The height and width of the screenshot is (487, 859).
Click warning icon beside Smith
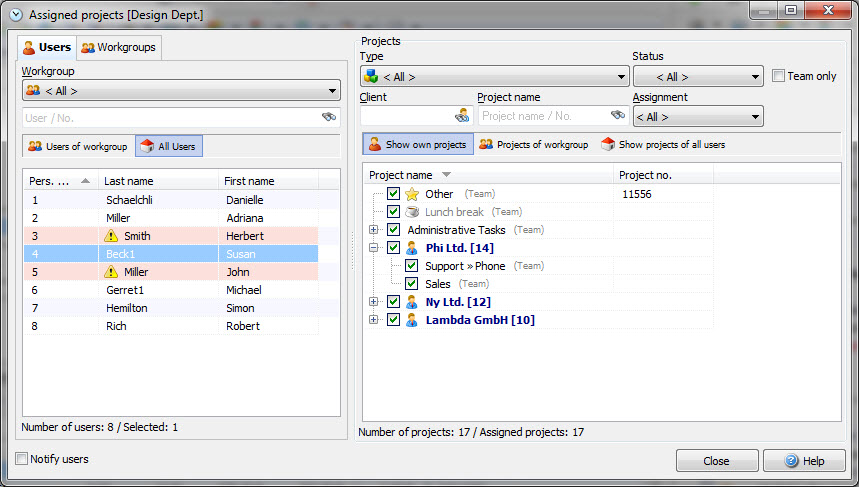tap(111, 236)
